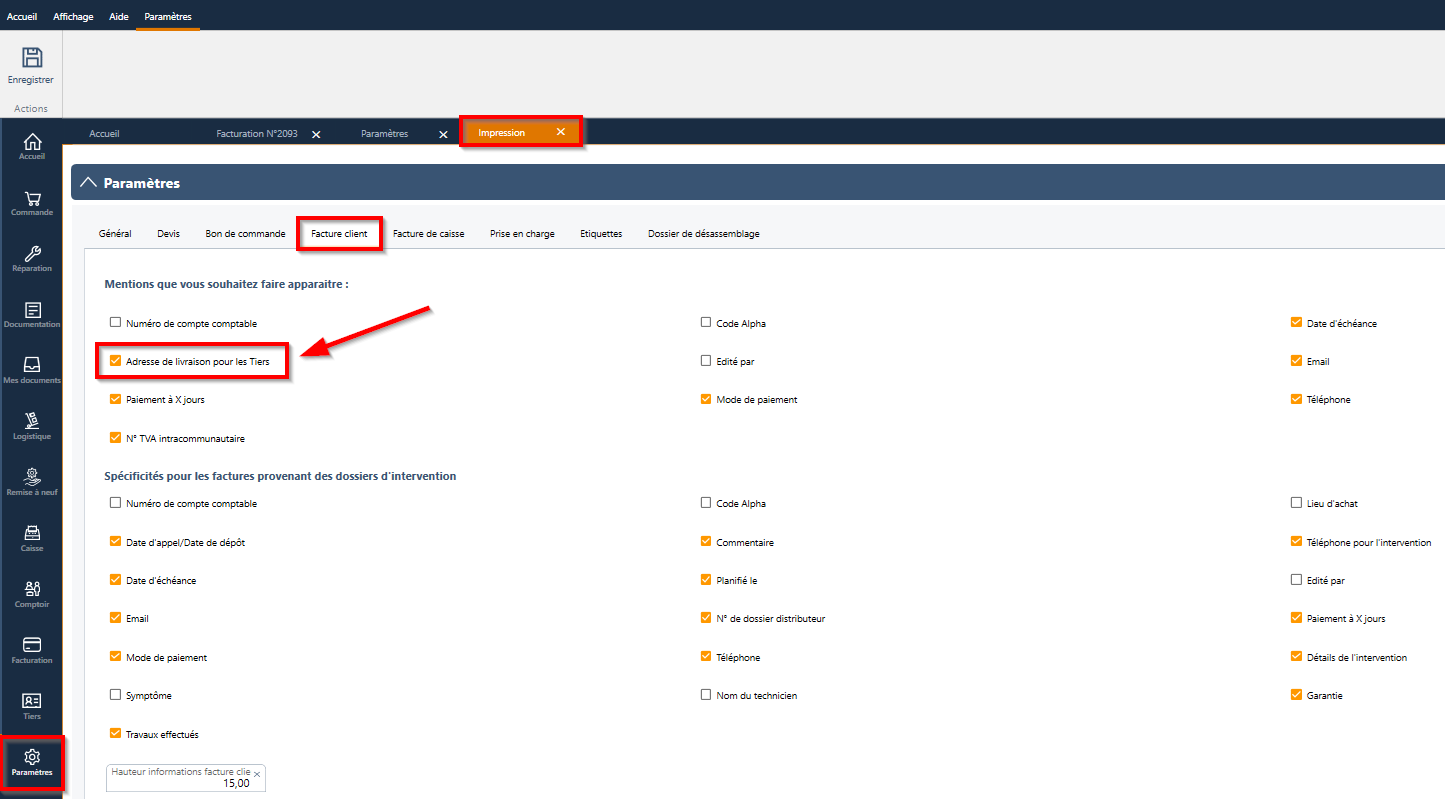Check the Edité par box in Mentions
1445x799 pixels.
(706, 360)
